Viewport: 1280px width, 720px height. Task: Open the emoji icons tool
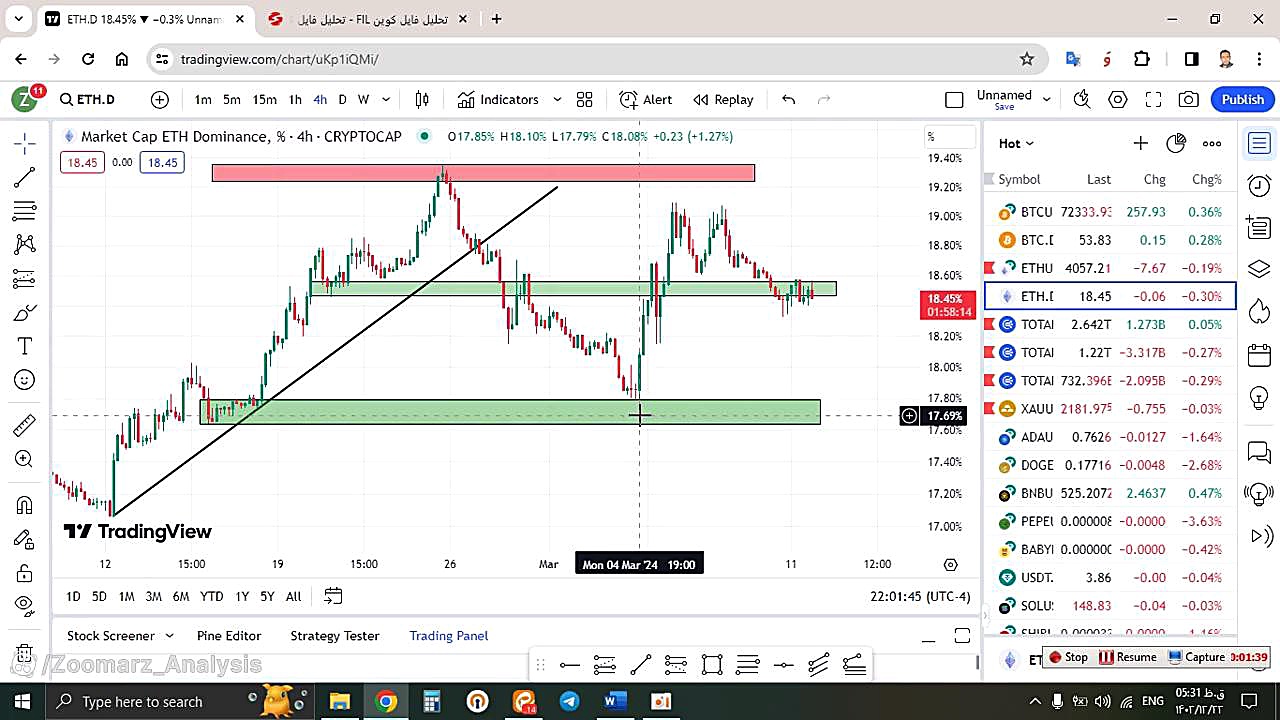(25, 380)
